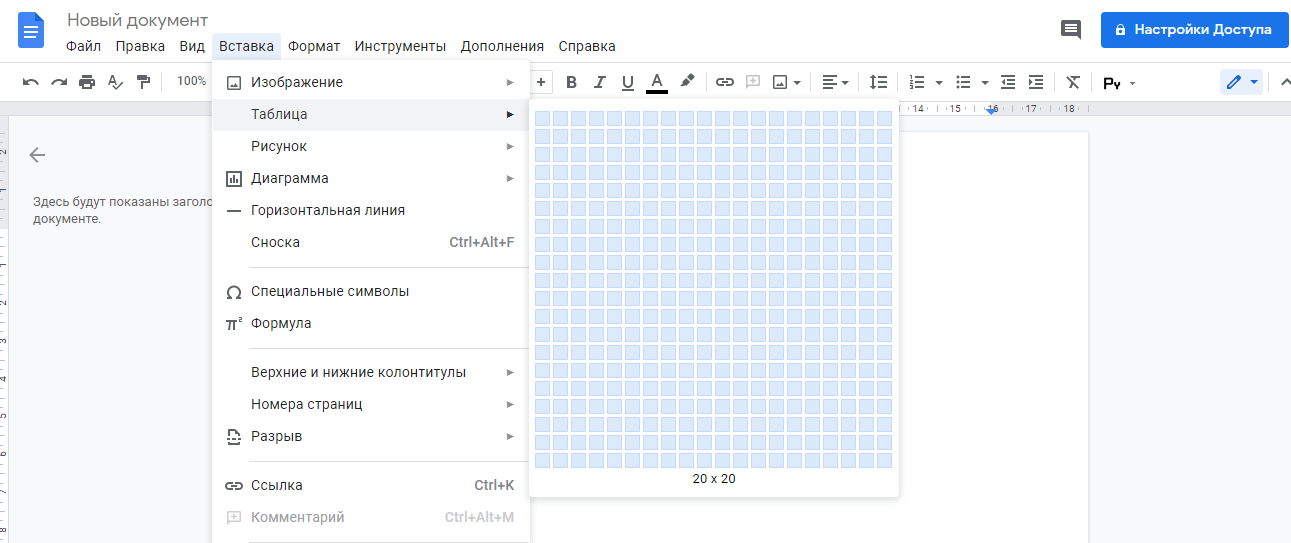Clear formatting with the crossed-T icon
Viewport: 1291px width, 543px height.
[x=1073, y=82]
